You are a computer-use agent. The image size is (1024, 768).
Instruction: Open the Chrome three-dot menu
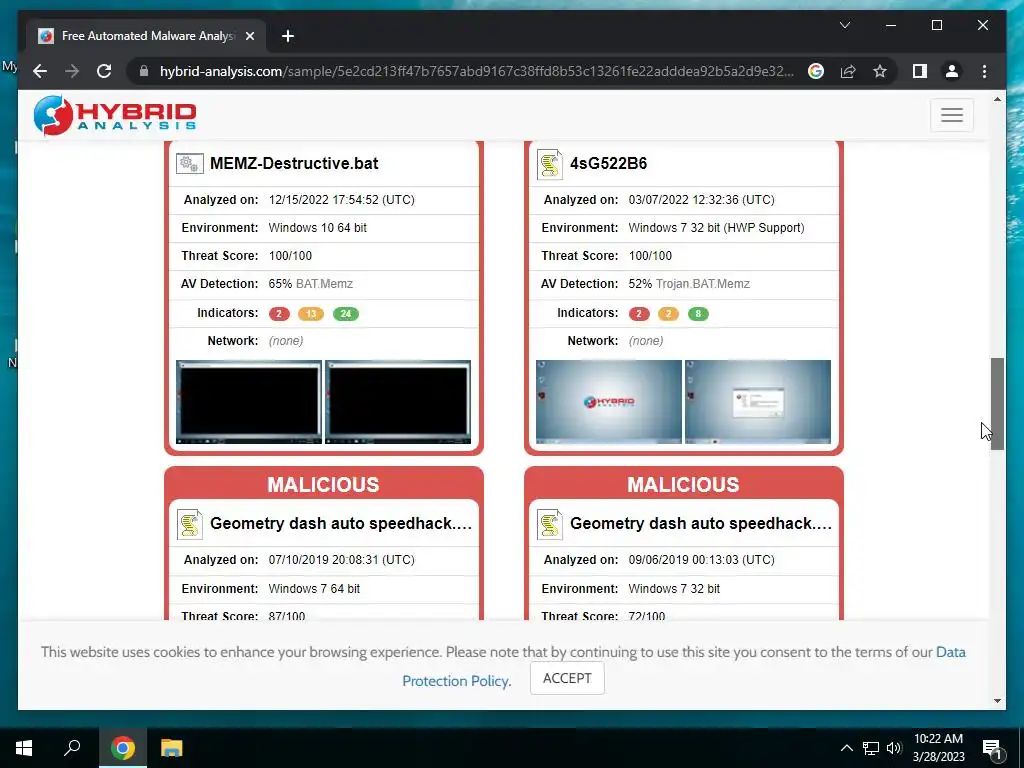[x=984, y=71]
